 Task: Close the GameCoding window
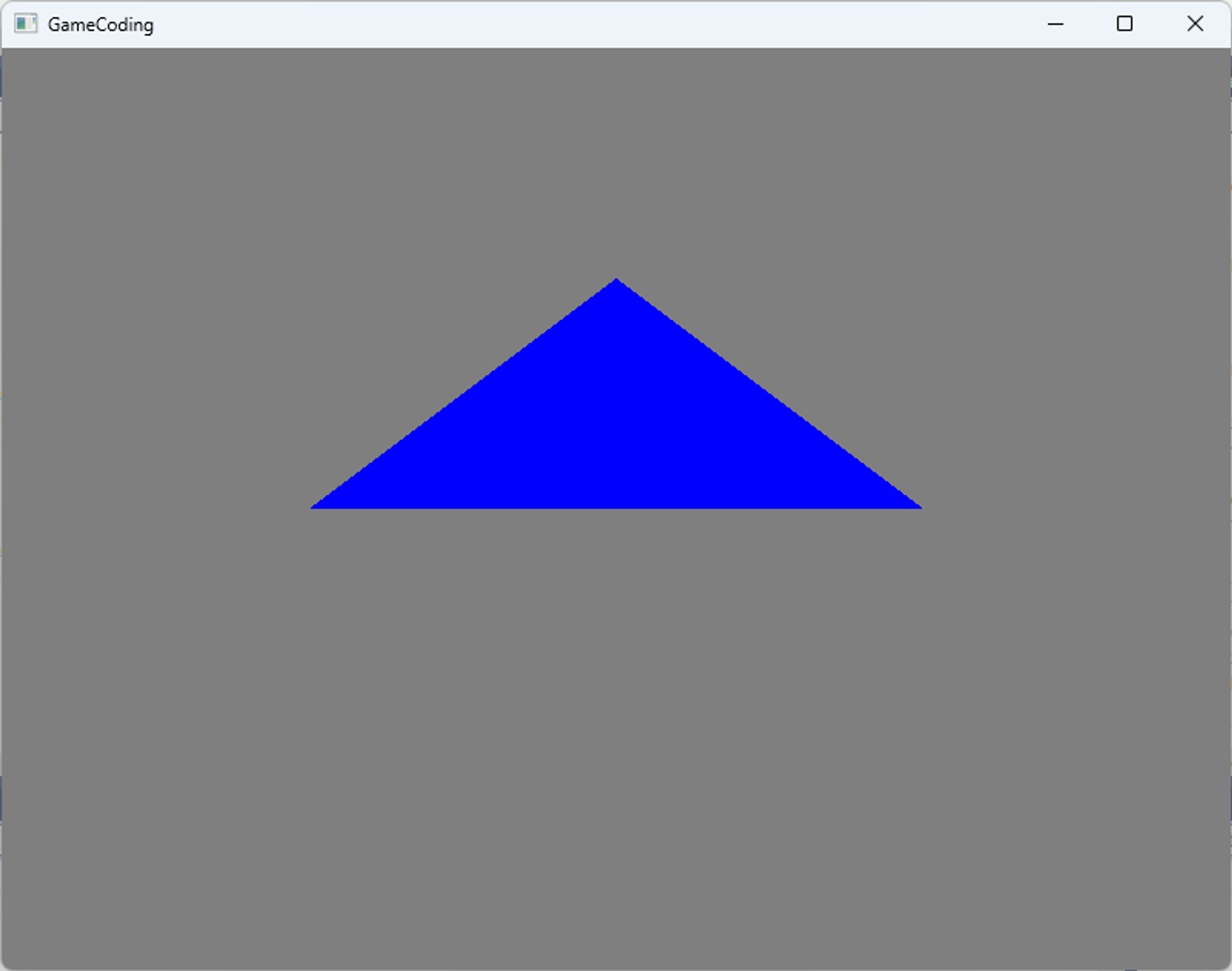1194,24
